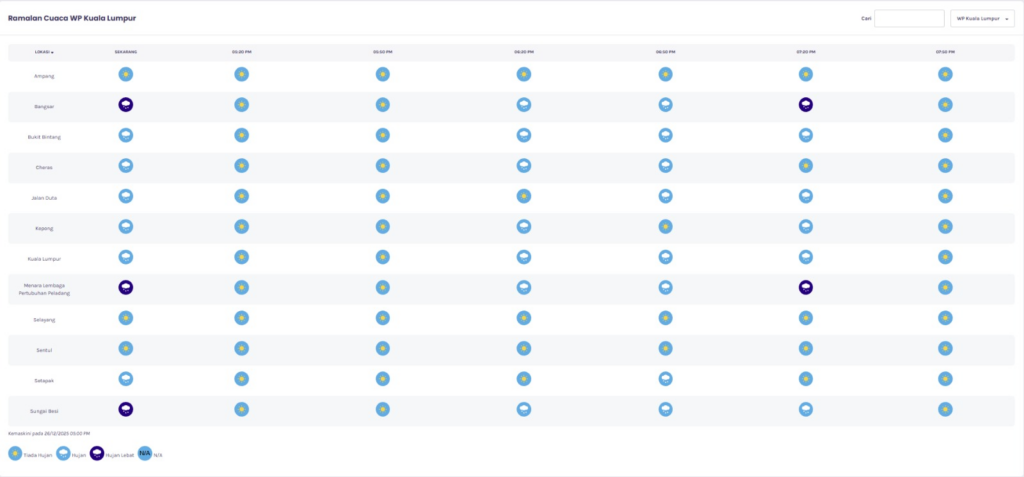Click Jalan Duta's rain icon under Sekarang
The image size is (1024, 477).
tap(126, 196)
